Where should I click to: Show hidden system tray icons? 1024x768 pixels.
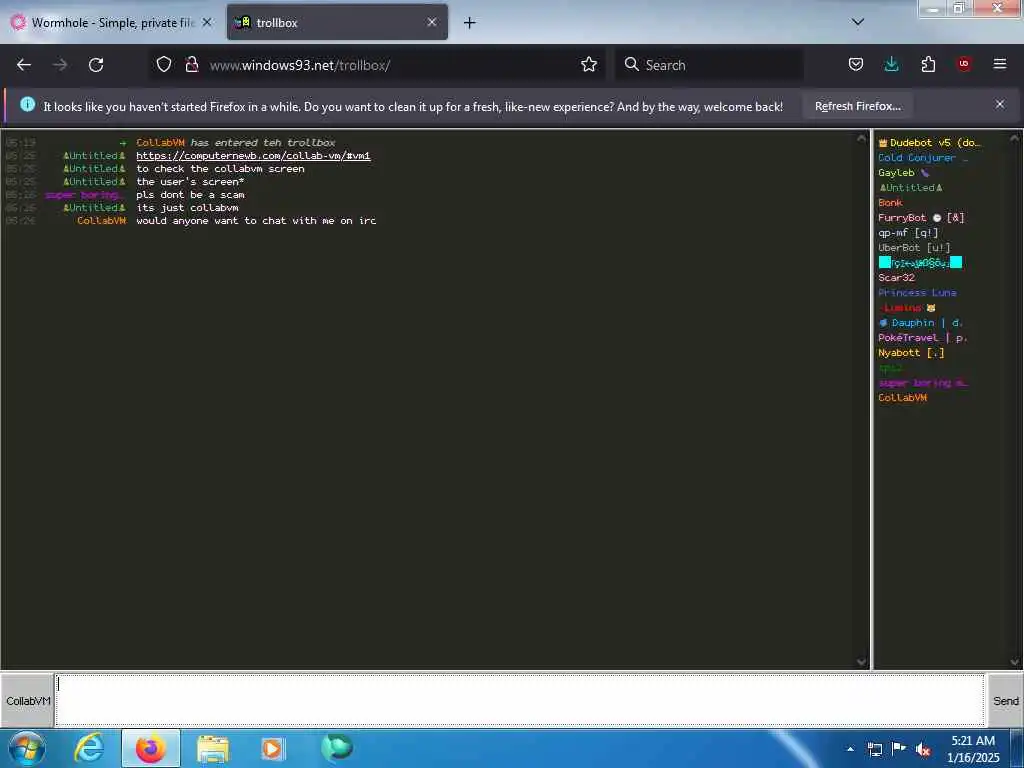[850, 749]
